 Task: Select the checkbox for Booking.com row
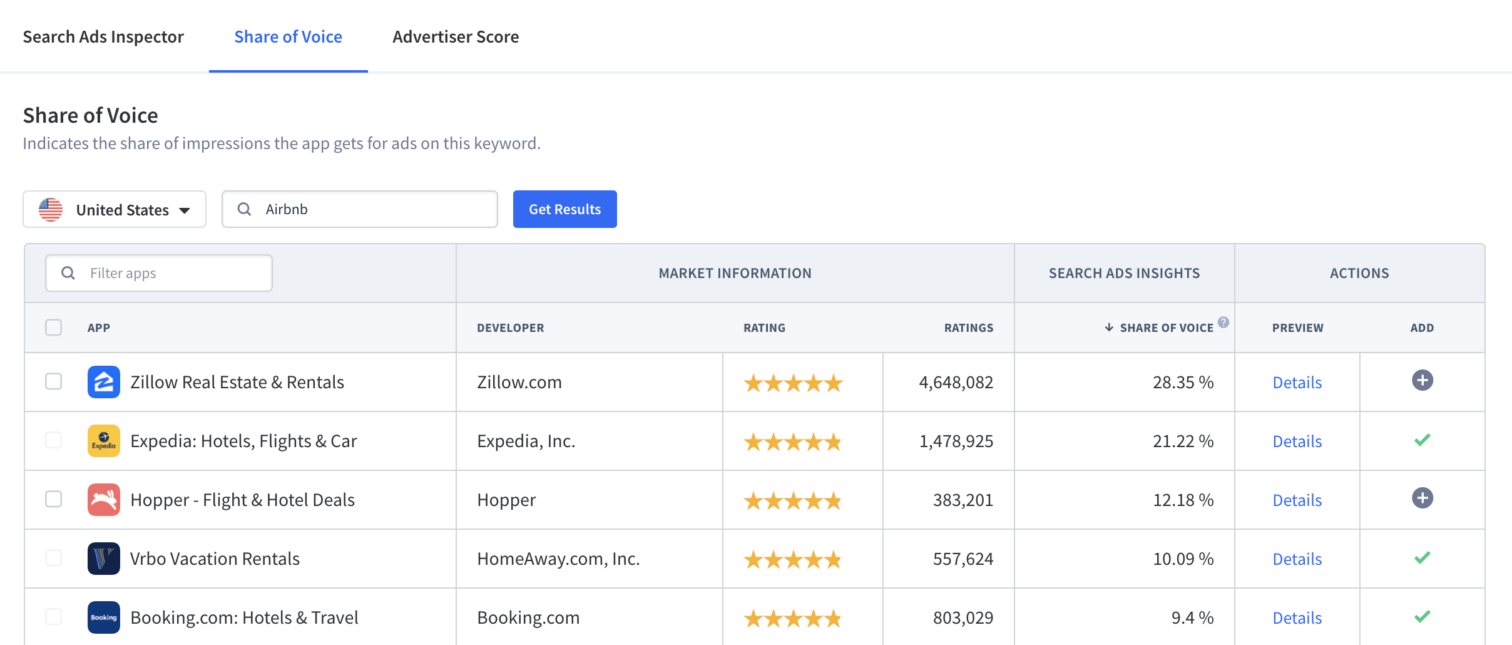click(x=53, y=617)
